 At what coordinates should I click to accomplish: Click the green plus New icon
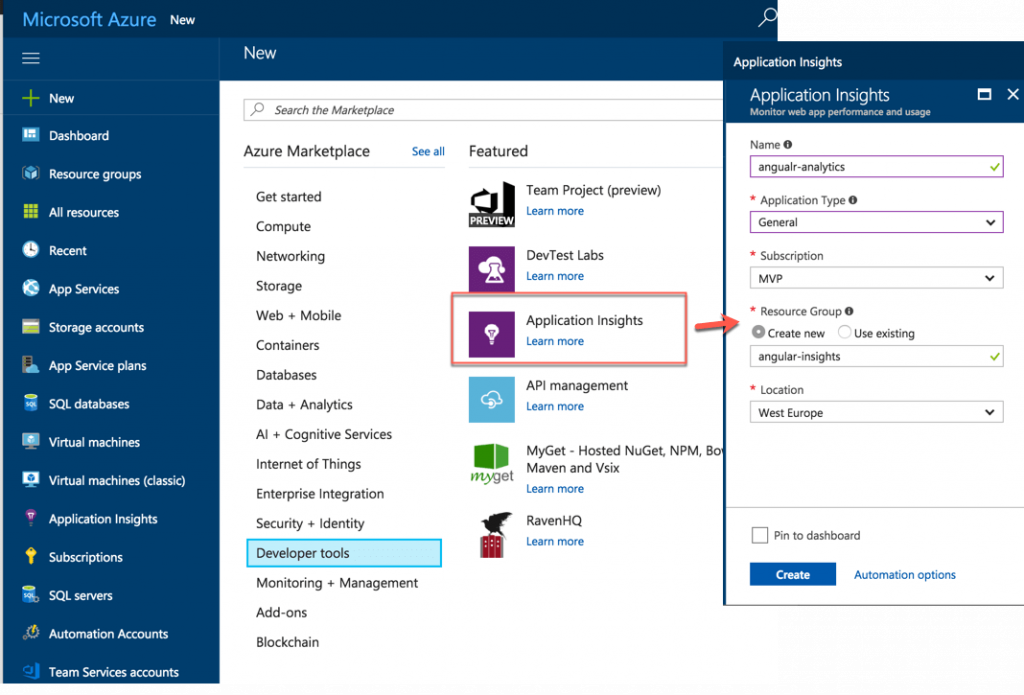click(31, 98)
